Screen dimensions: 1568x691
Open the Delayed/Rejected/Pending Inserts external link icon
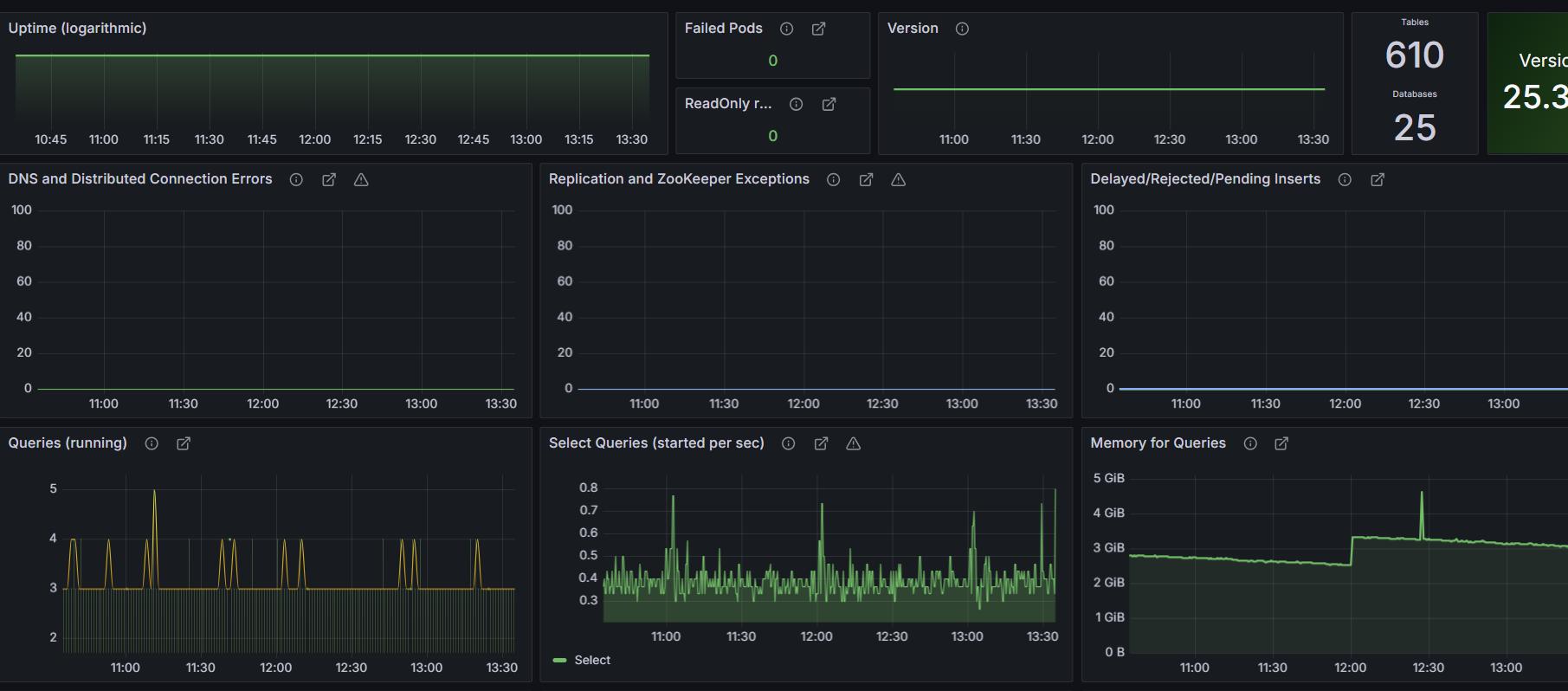pos(1378,179)
